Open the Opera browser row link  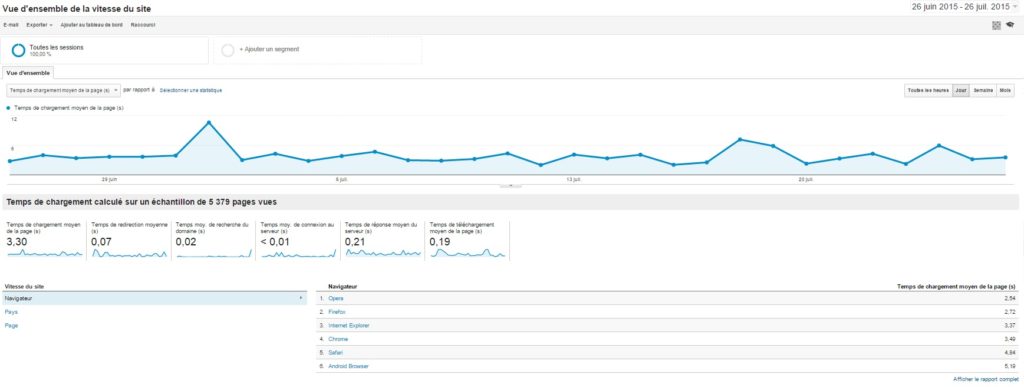(x=336, y=298)
